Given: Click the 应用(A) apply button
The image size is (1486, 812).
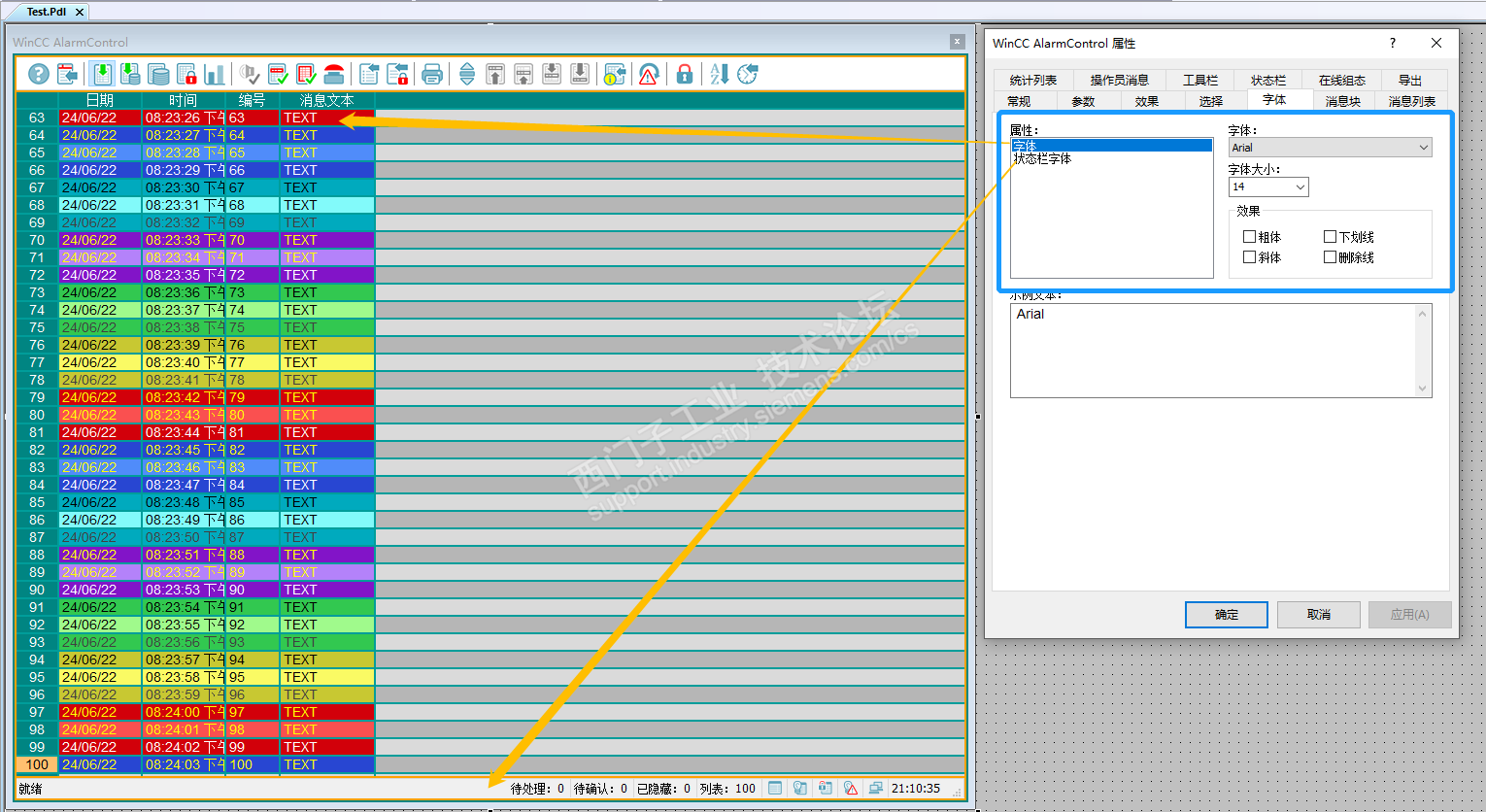Looking at the screenshot, I should click(1409, 615).
